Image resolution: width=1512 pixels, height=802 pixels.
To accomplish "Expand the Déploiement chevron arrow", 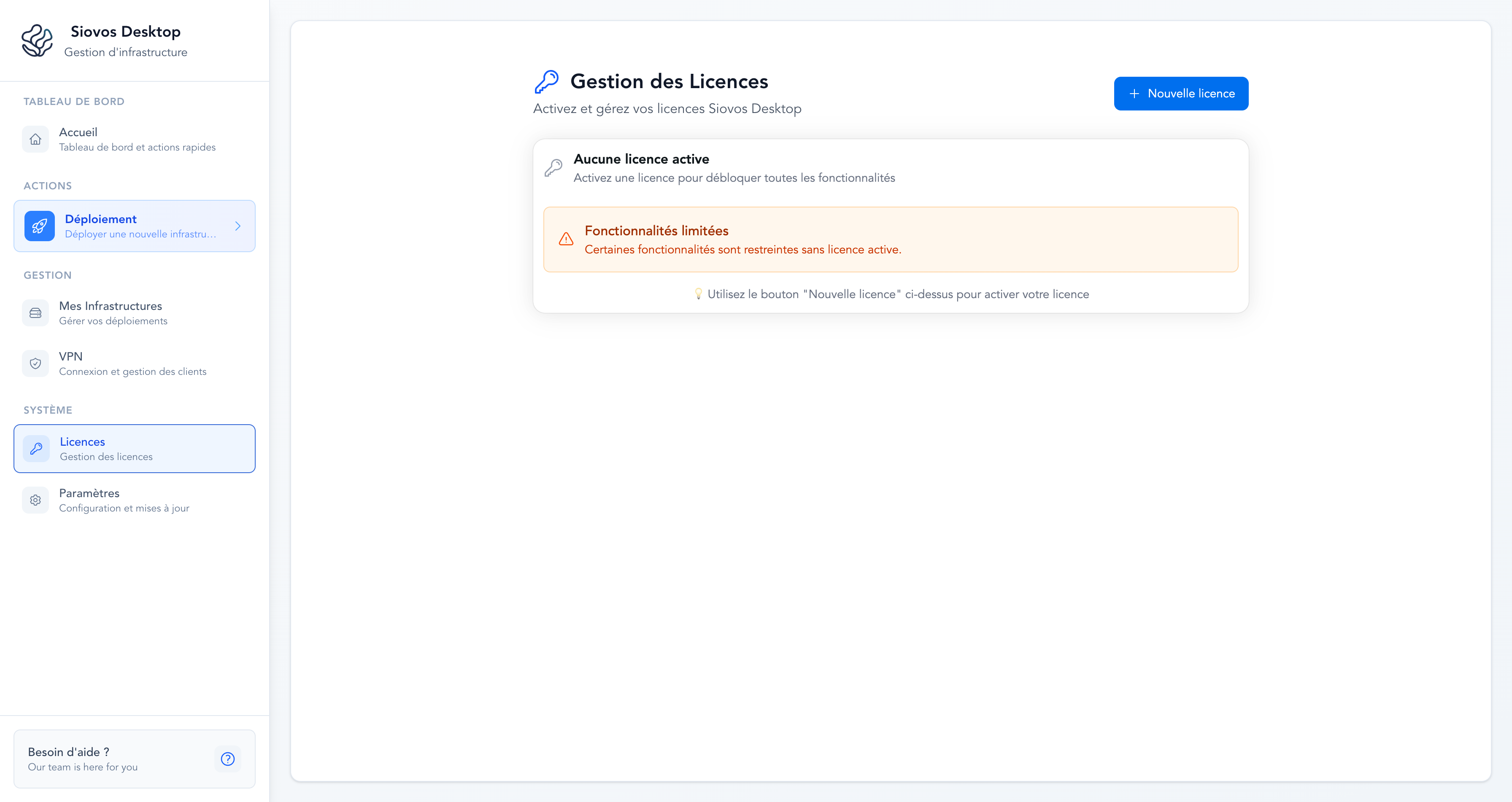I will [x=238, y=226].
